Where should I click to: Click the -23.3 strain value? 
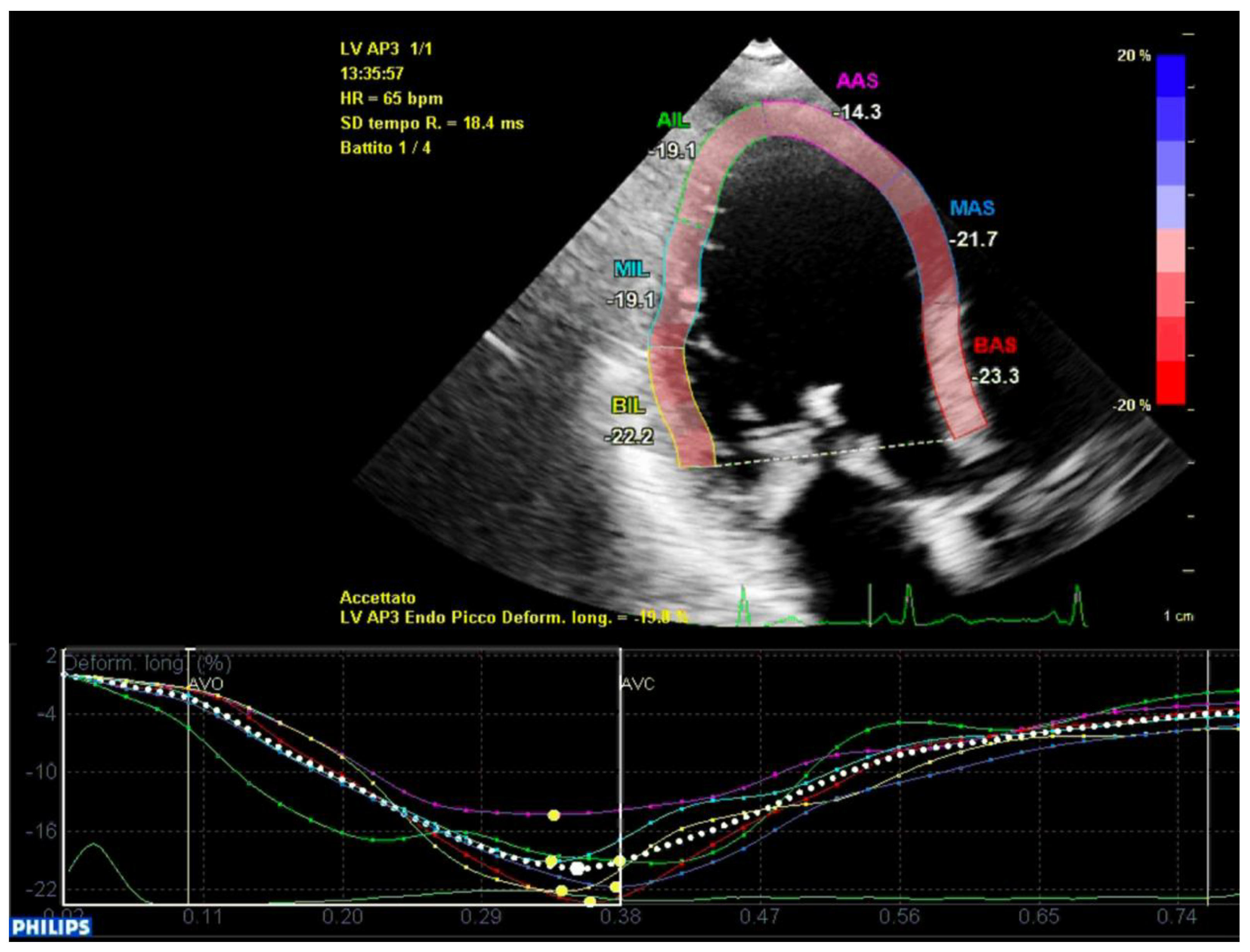click(x=996, y=376)
